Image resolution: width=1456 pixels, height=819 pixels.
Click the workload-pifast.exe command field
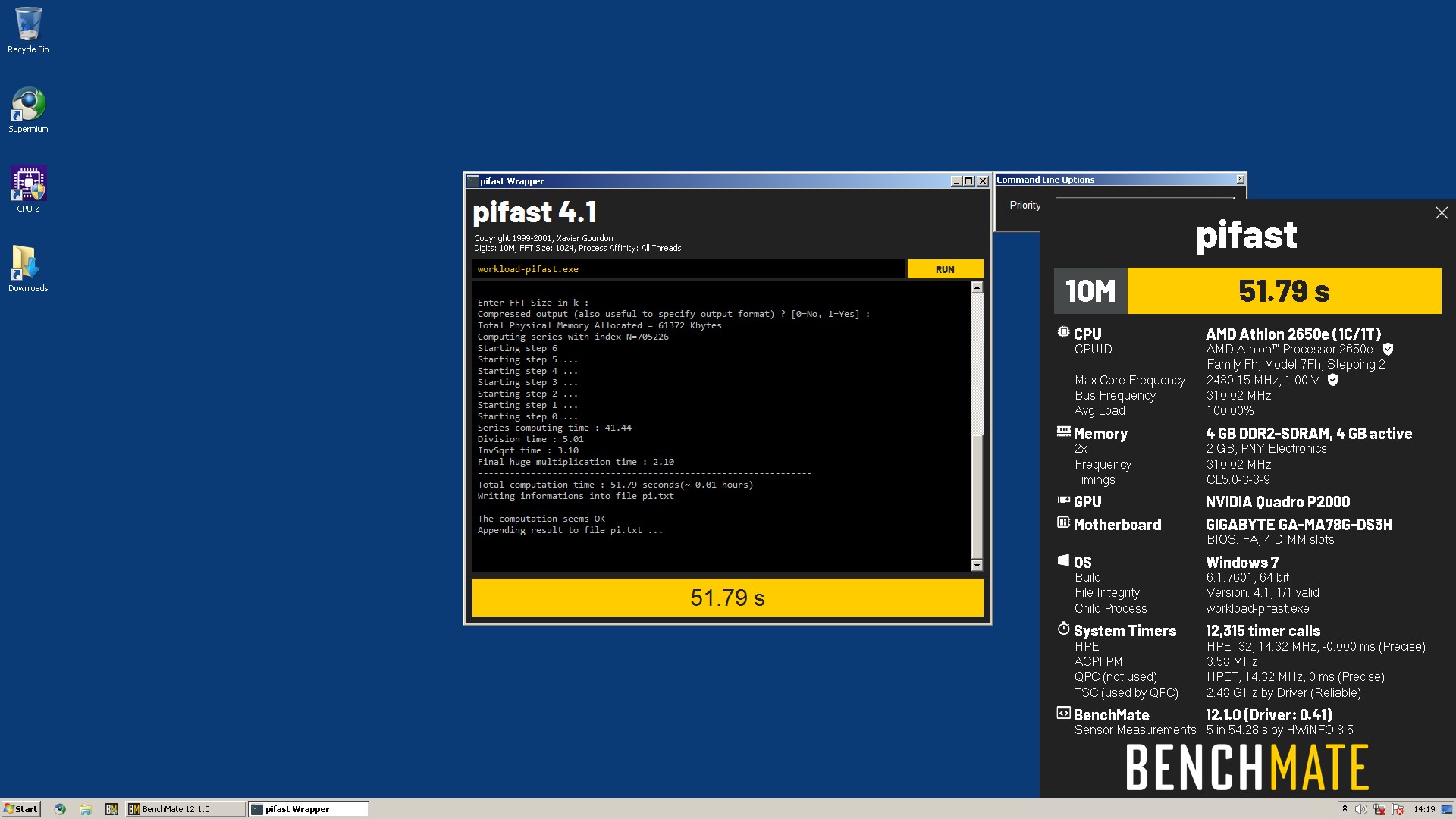[x=688, y=269]
